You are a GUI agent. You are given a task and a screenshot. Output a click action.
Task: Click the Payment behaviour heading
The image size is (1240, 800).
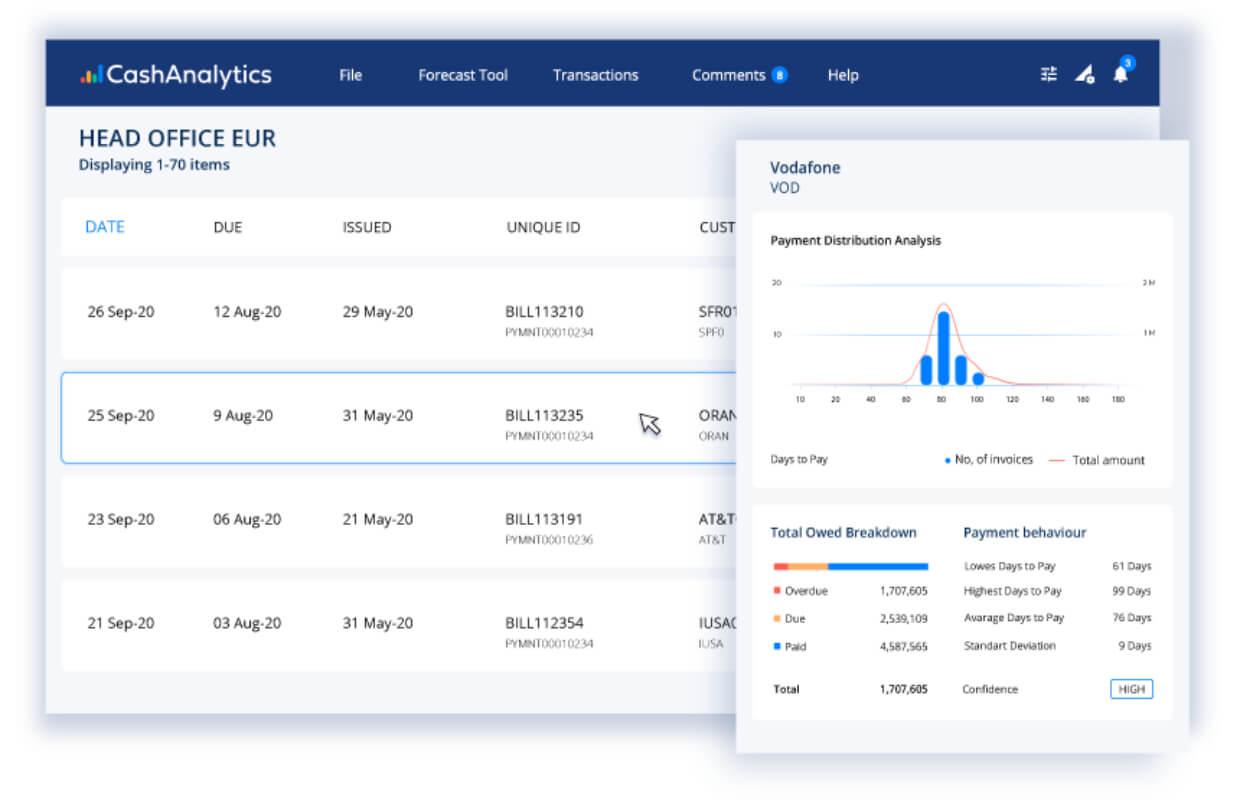(x=1025, y=533)
